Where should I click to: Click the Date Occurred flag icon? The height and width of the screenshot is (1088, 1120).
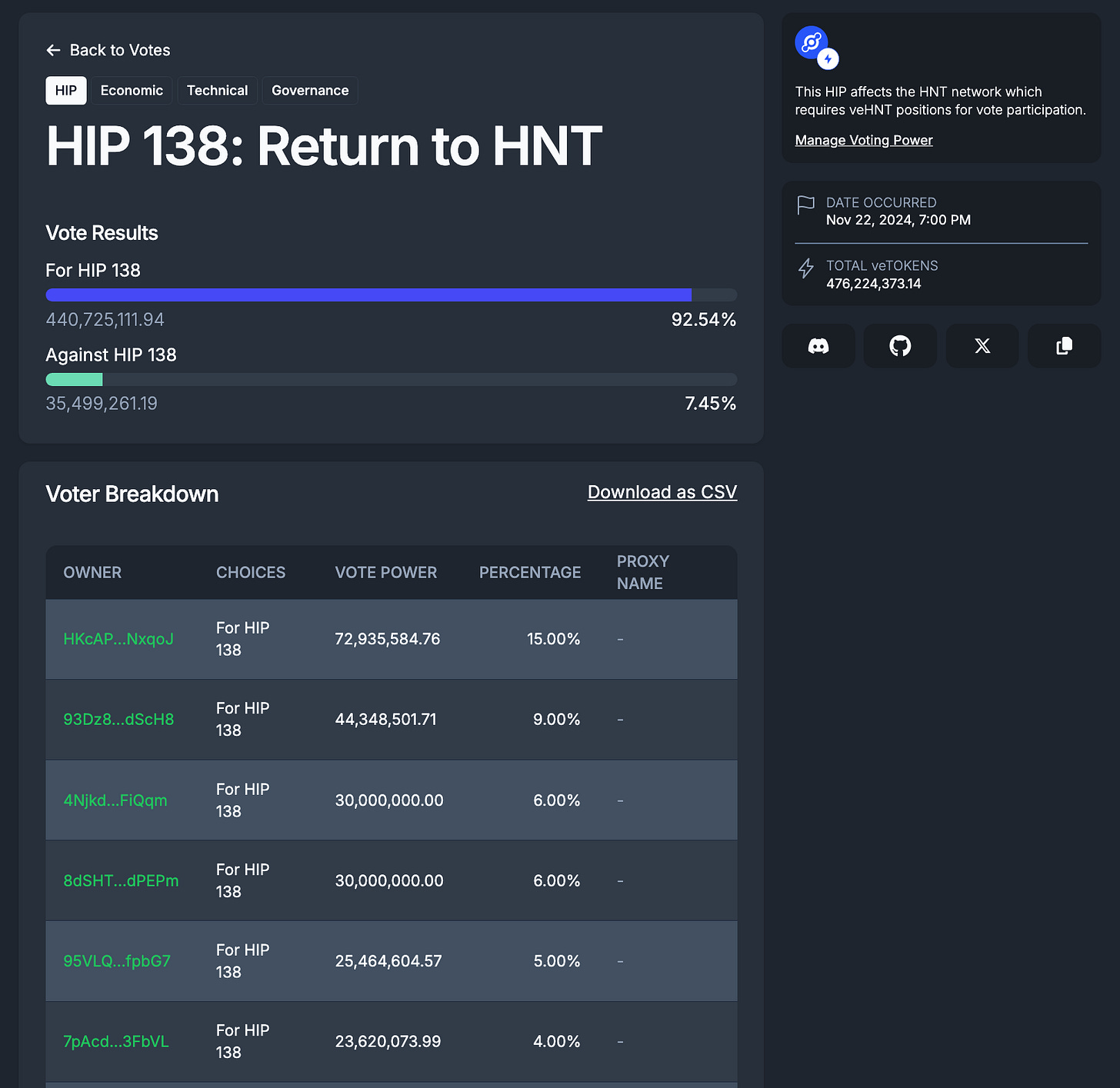pos(805,205)
